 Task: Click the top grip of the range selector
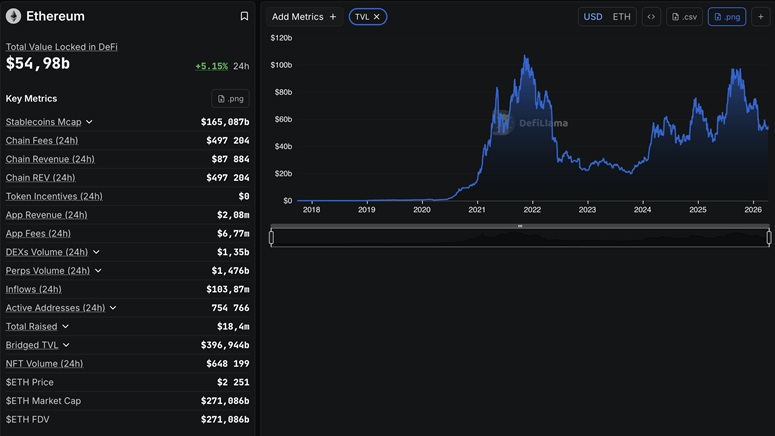520,226
